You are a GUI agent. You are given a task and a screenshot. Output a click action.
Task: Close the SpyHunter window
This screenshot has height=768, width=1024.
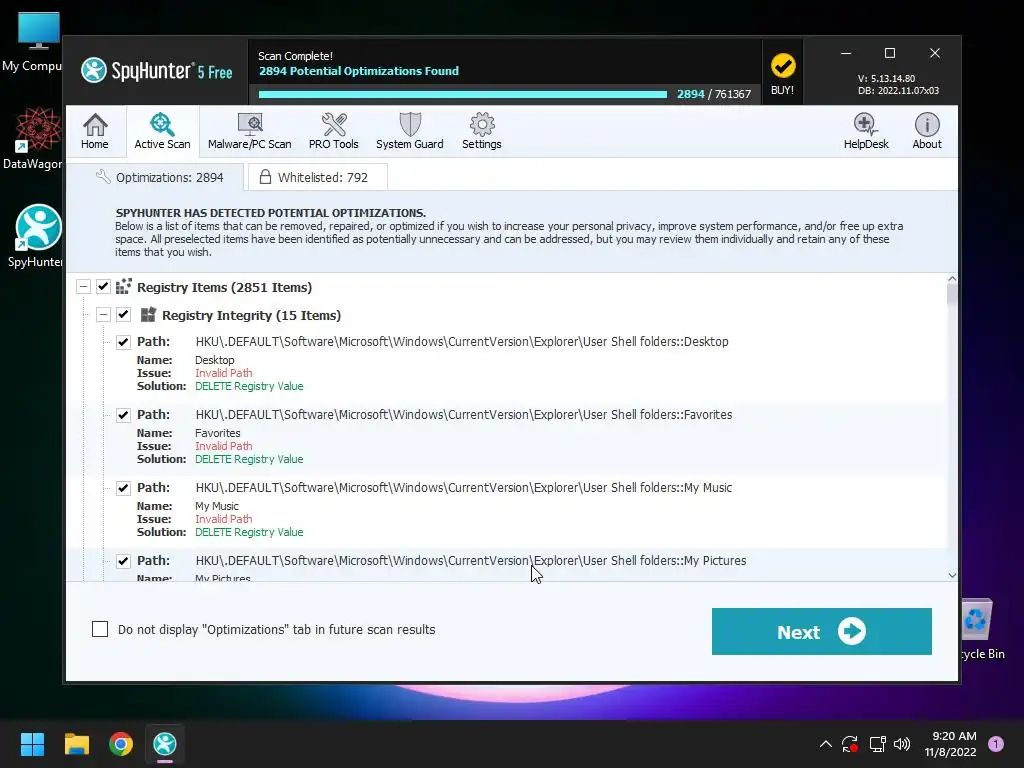coord(935,53)
